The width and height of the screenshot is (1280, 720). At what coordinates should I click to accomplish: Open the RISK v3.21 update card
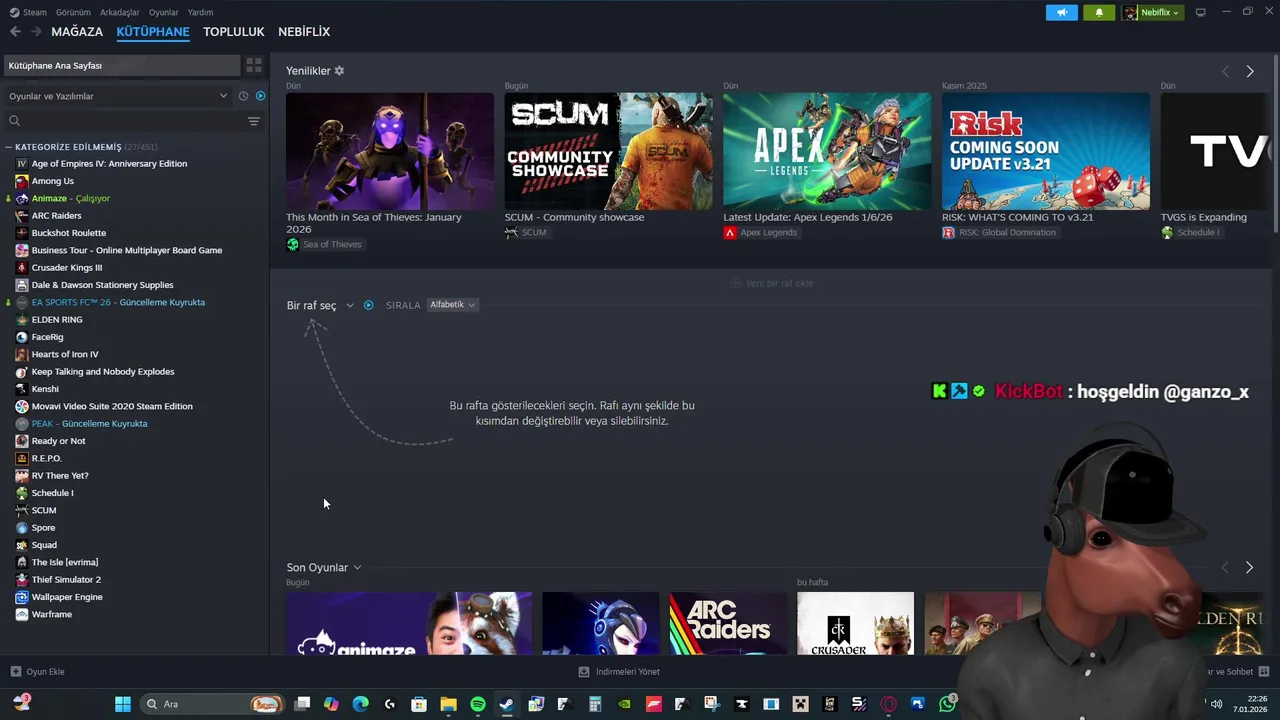pyautogui.click(x=1046, y=151)
